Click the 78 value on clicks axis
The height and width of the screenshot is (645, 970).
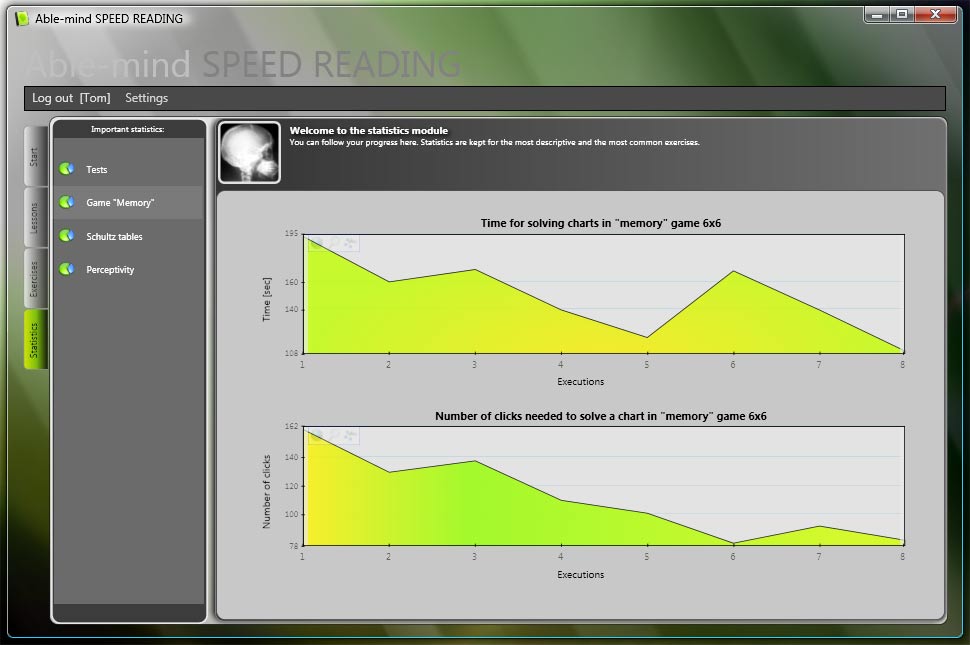pos(293,546)
